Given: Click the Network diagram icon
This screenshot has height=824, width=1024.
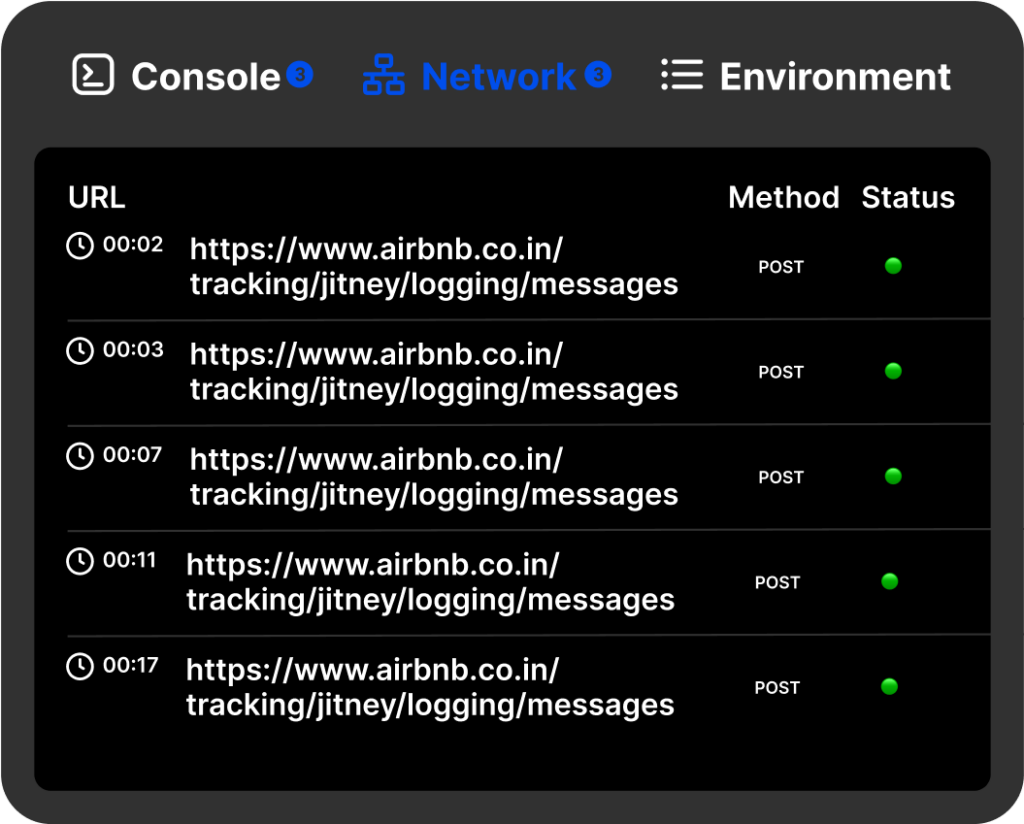Looking at the screenshot, I should tap(383, 76).
